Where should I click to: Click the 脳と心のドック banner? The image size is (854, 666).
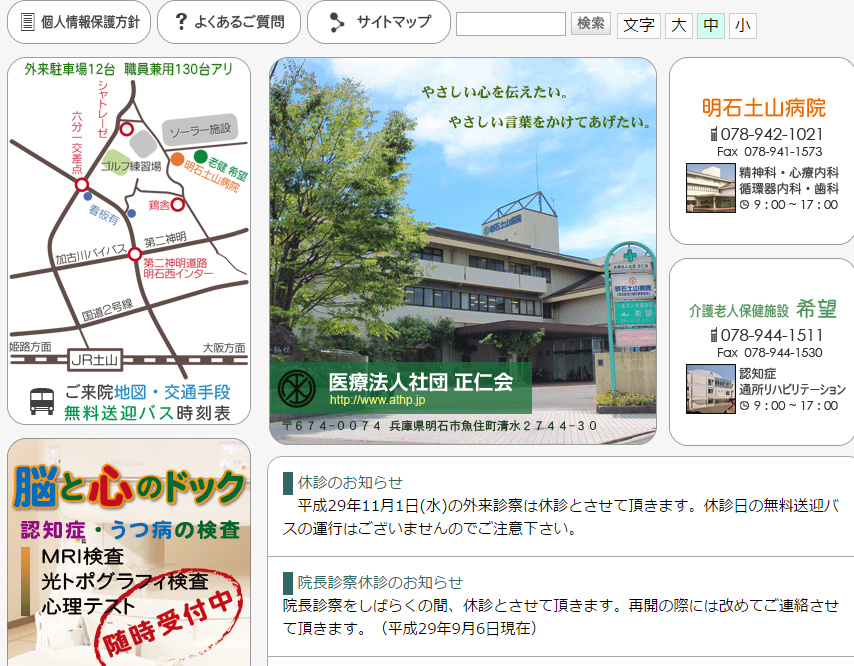point(129,552)
